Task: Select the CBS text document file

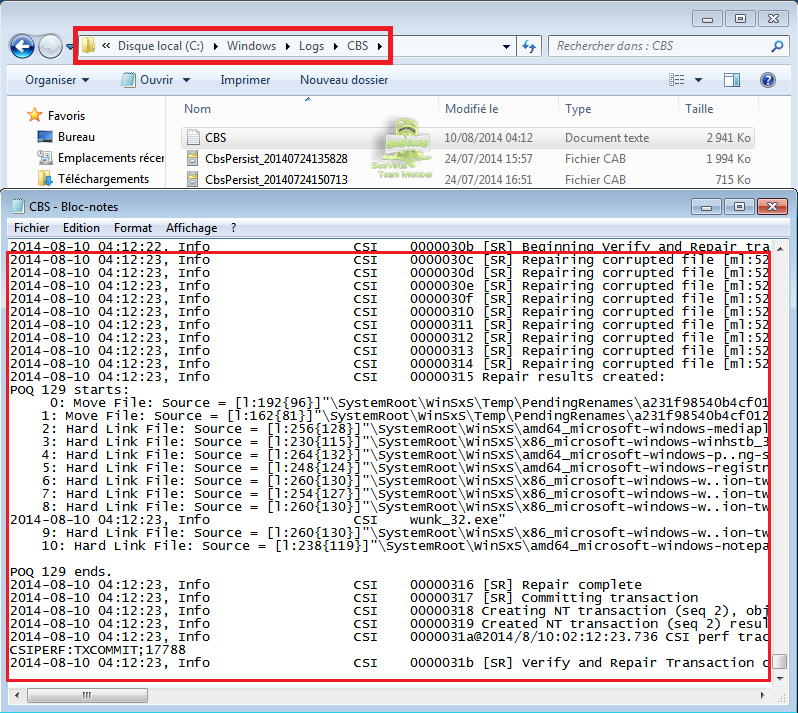Action: point(215,138)
